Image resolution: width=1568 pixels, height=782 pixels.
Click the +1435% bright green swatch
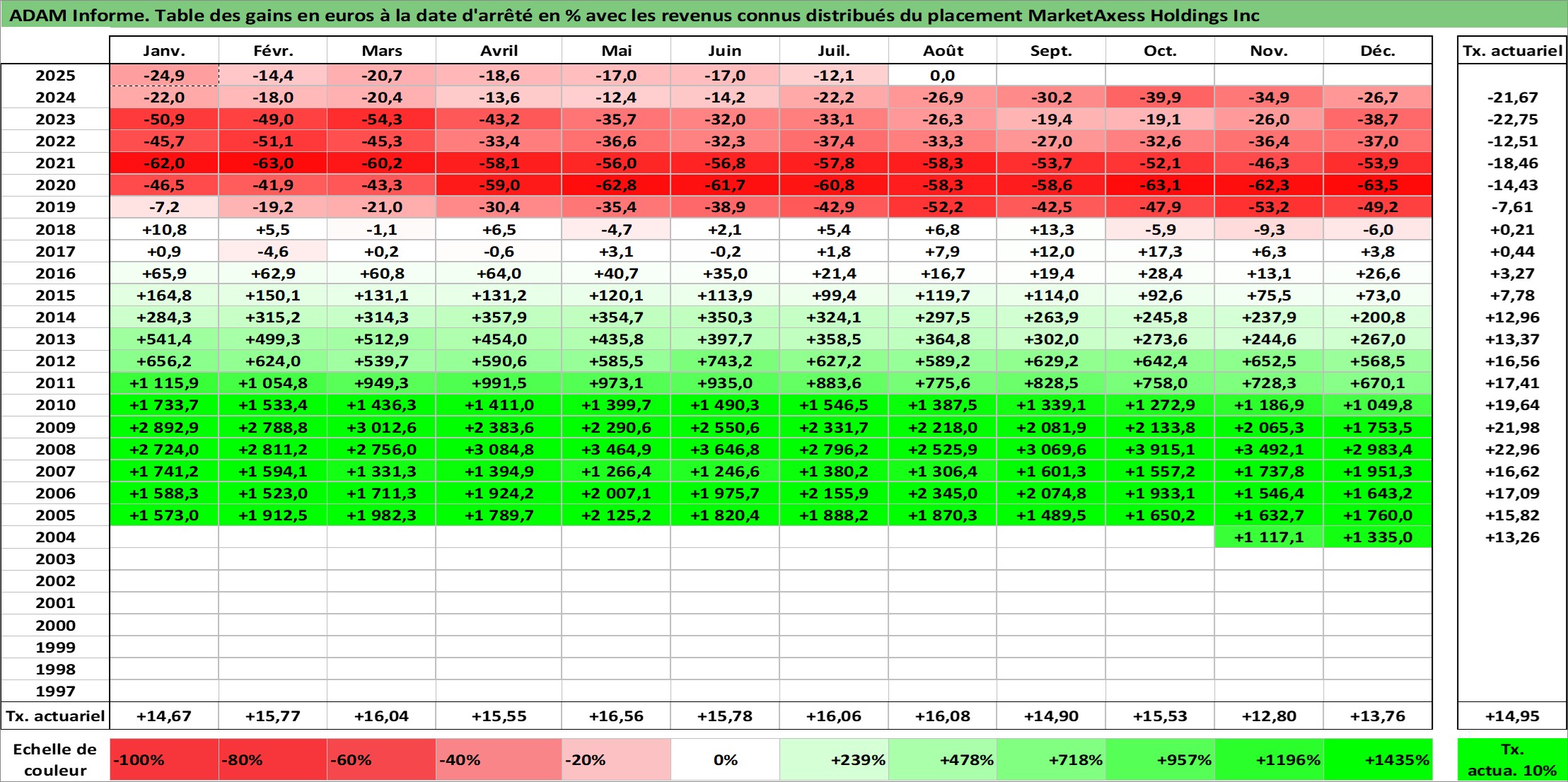[x=1378, y=760]
